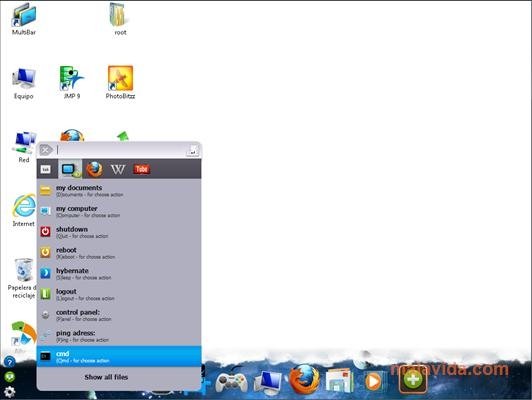Click the yellow my documents folder icon
This screenshot has height=400, width=532.
(45, 190)
